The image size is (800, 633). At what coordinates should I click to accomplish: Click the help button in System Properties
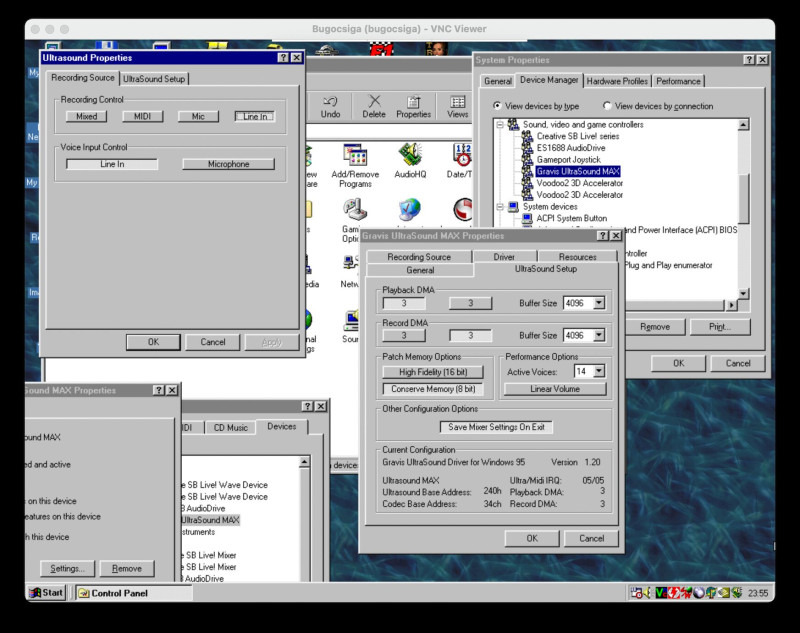749,60
